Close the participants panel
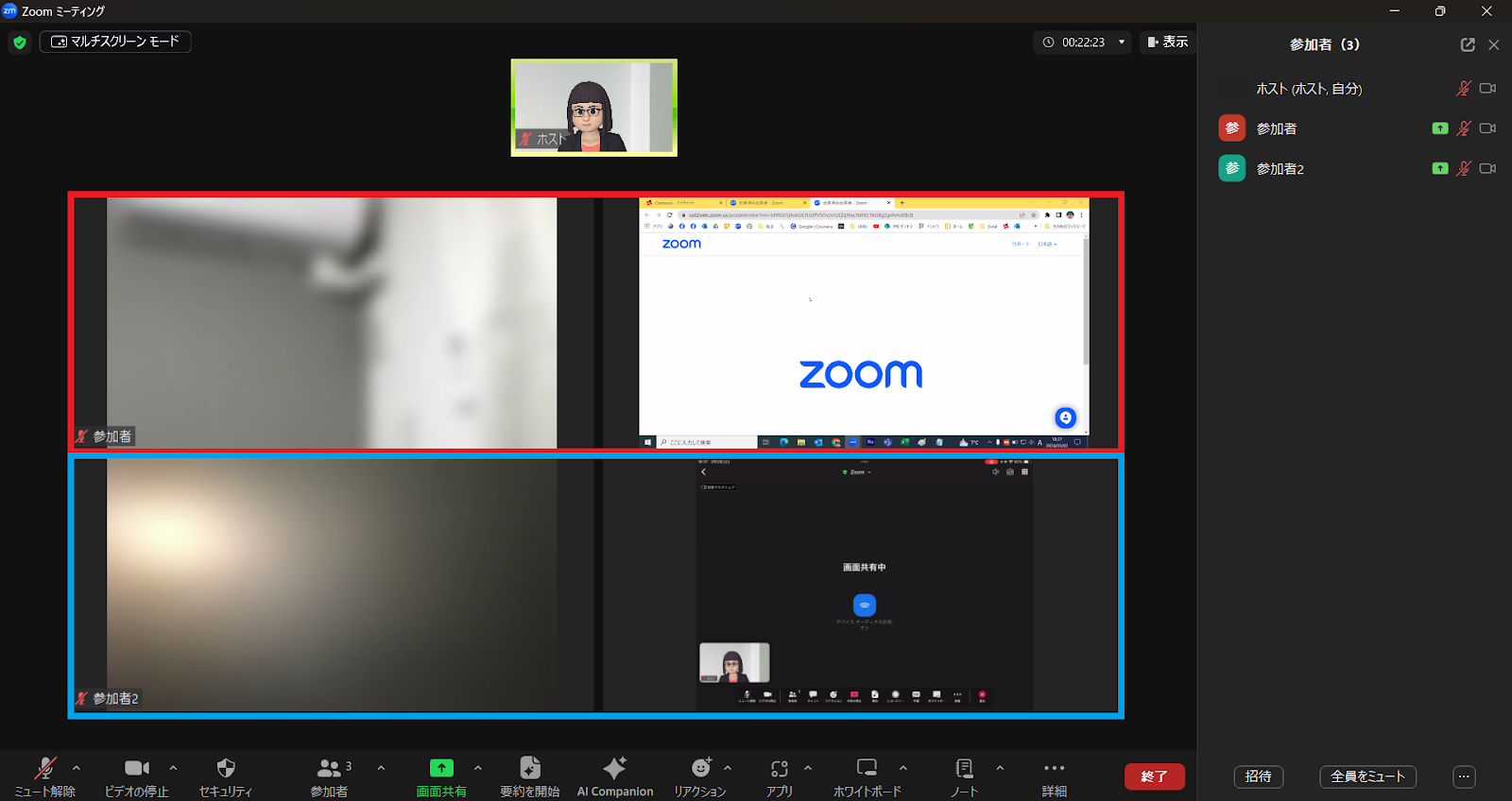This screenshot has width=1512, height=801. [1494, 44]
